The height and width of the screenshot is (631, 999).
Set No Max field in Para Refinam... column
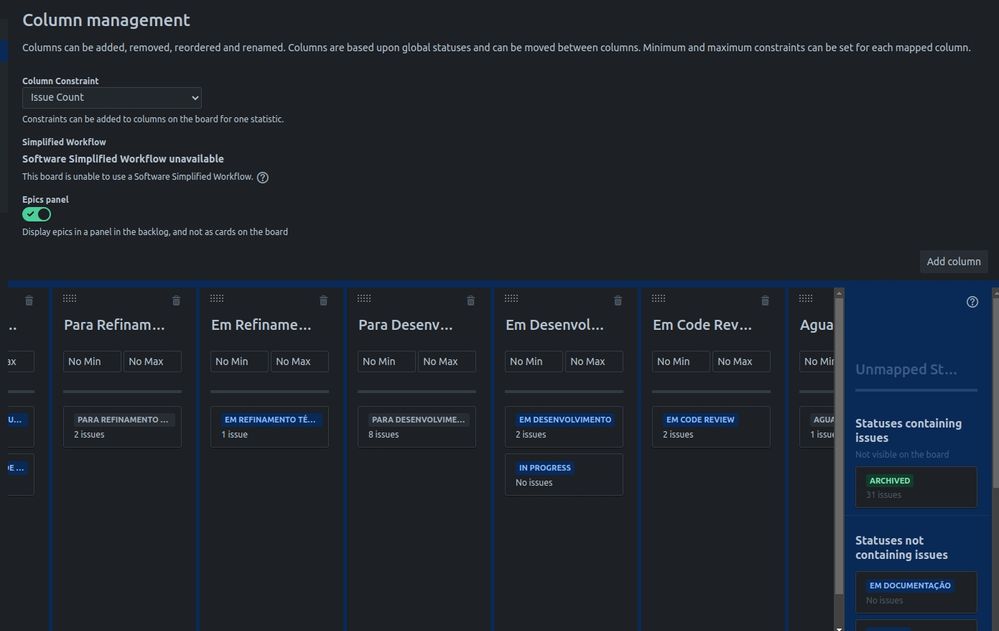pyautogui.click(x=152, y=361)
